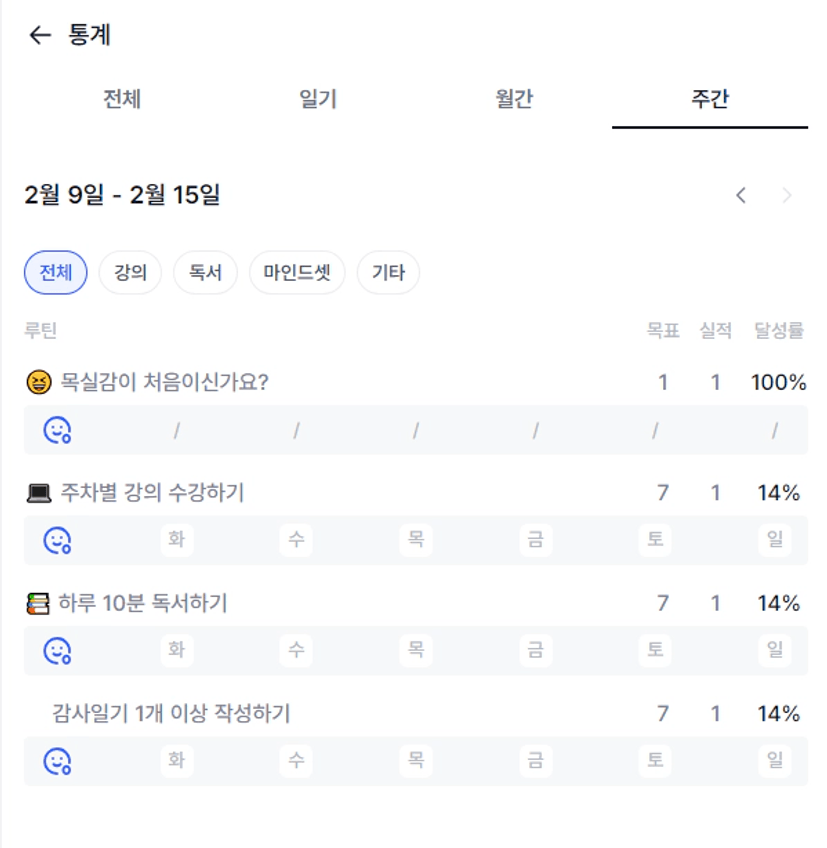Viewport: 827px width, 848px height.
Task: Click smiley icon in 목실감이 처음이신가요 row
Action: 57,431
